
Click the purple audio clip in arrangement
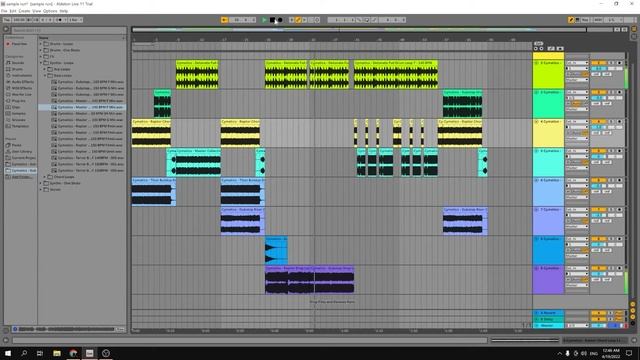point(309,280)
